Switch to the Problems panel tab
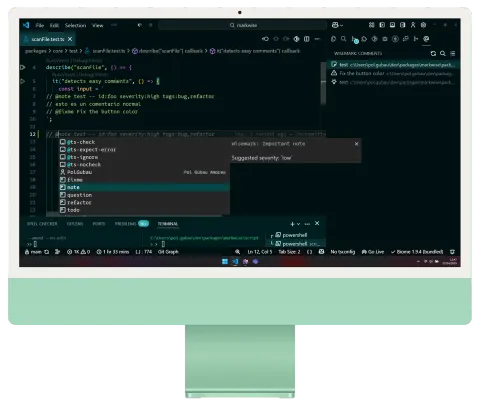Screen dimensions: 480x409 point(131,224)
